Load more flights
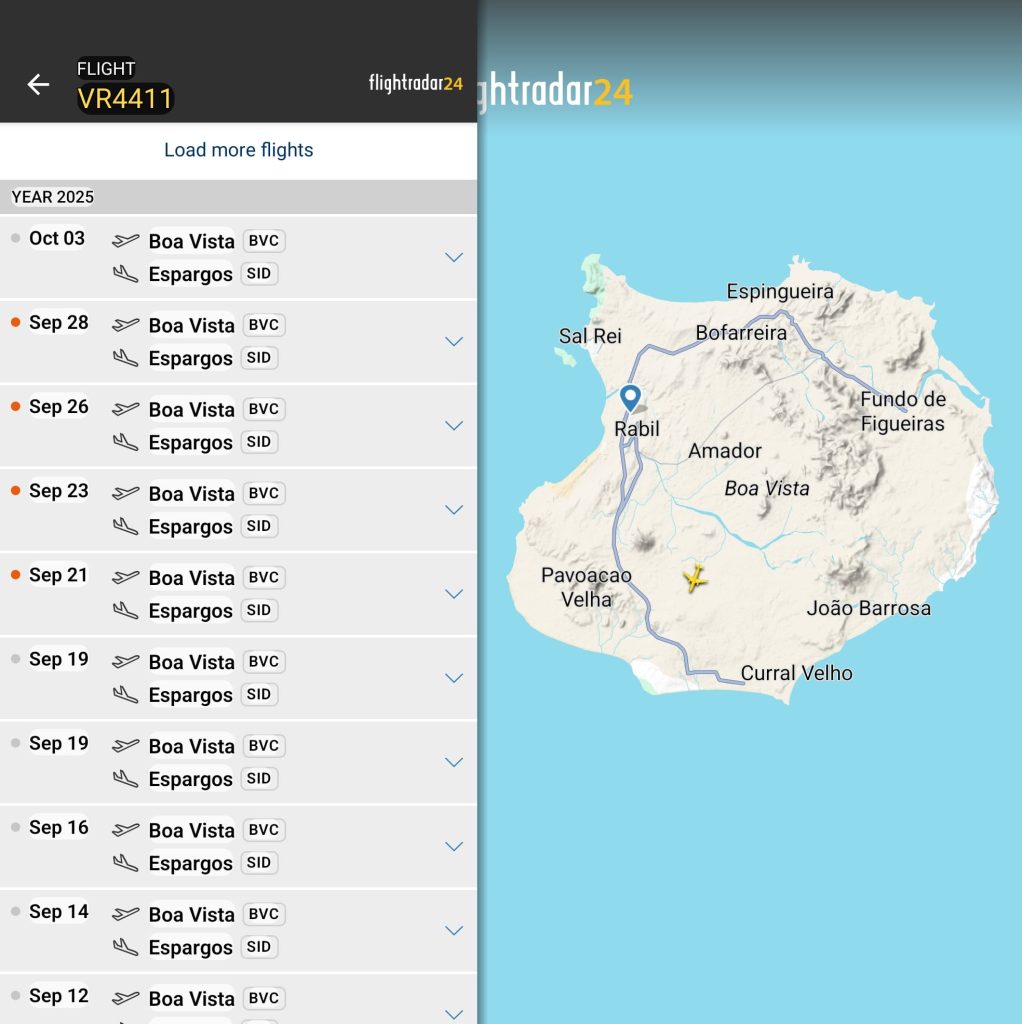Image resolution: width=1022 pixels, height=1024 pixels. click(x=238, y=150)
